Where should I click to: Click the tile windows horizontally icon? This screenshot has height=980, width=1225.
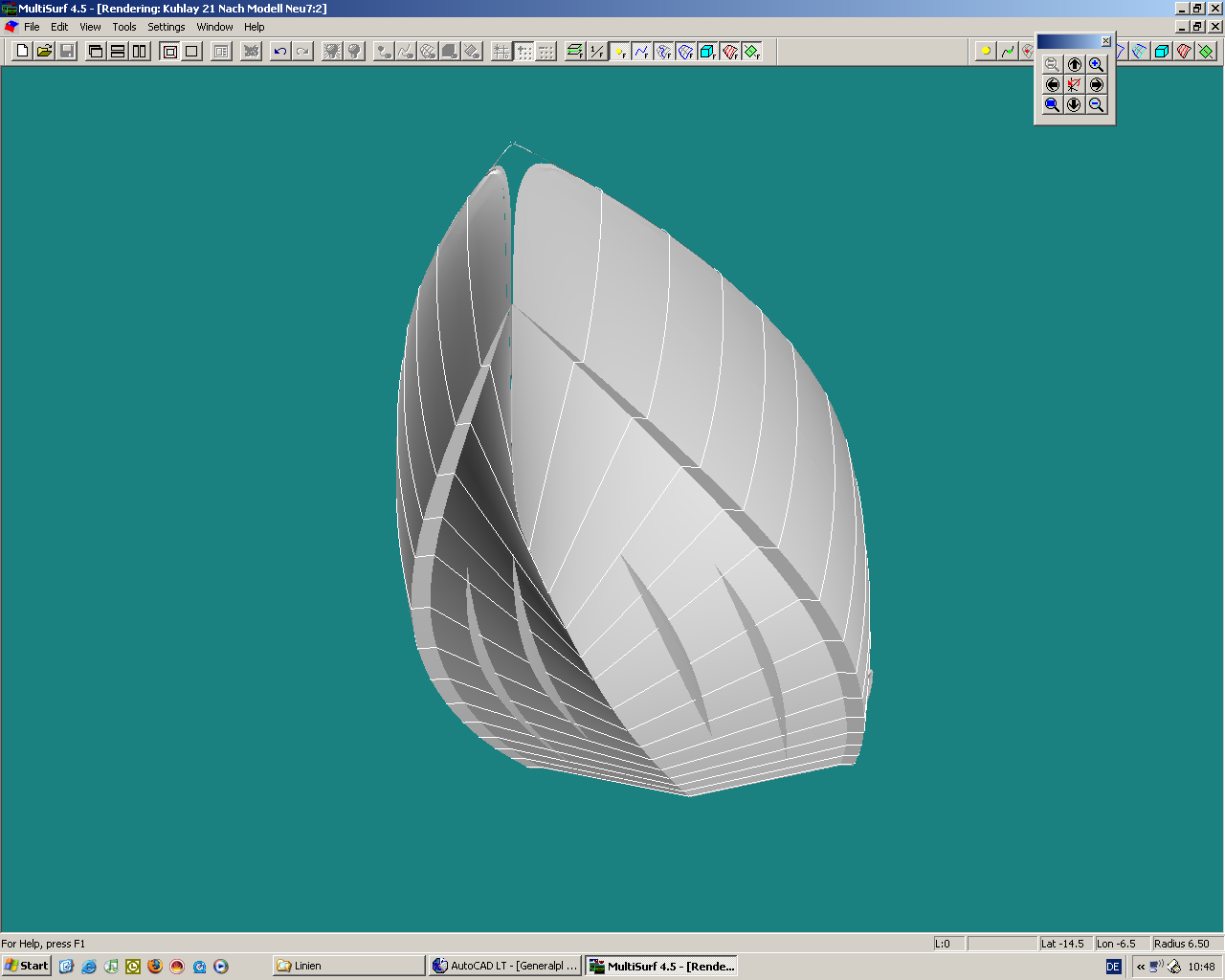pos(118,51)
